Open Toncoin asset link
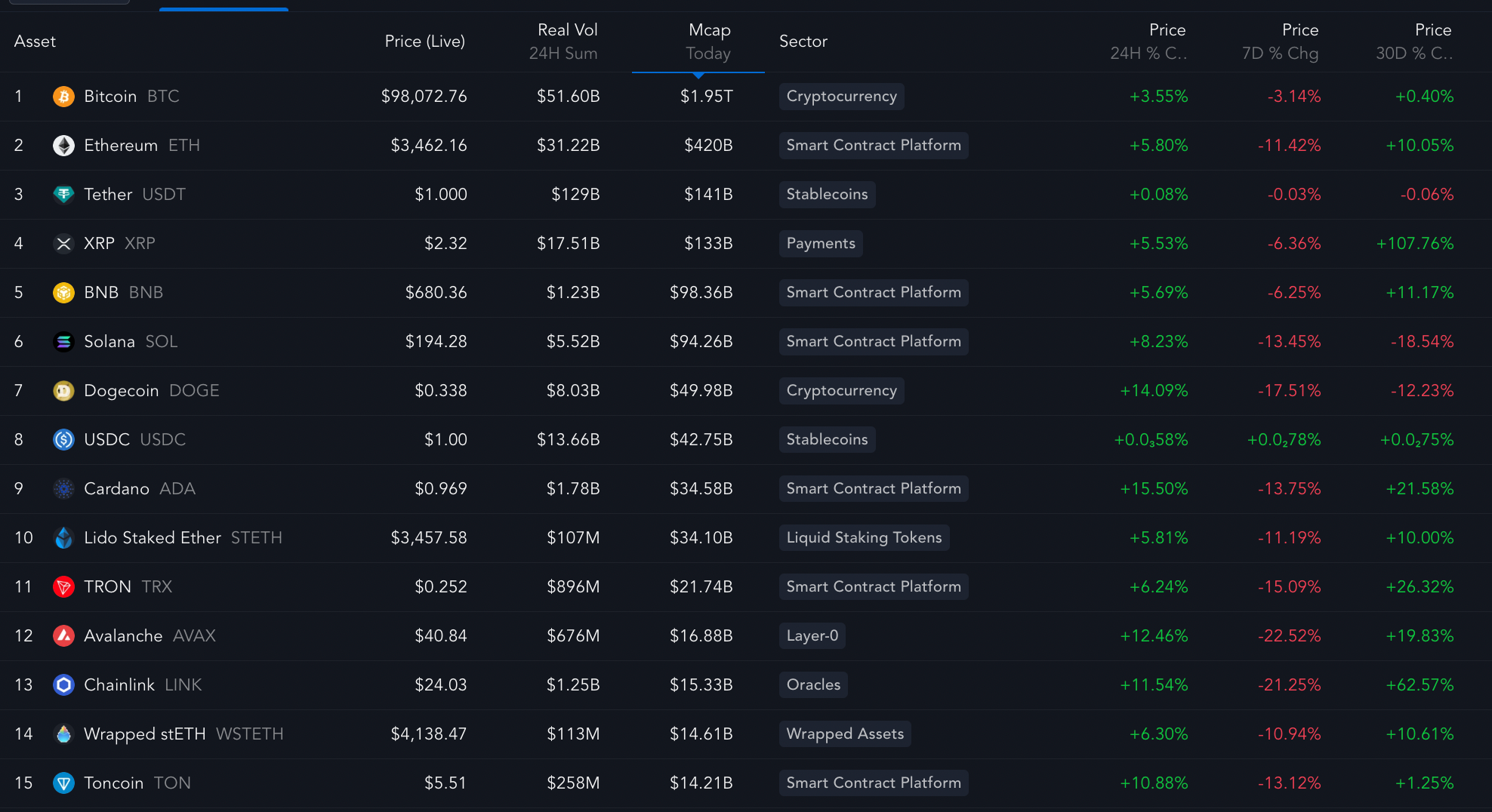Screen dimensions: 1492x812 tap(114, 783)
